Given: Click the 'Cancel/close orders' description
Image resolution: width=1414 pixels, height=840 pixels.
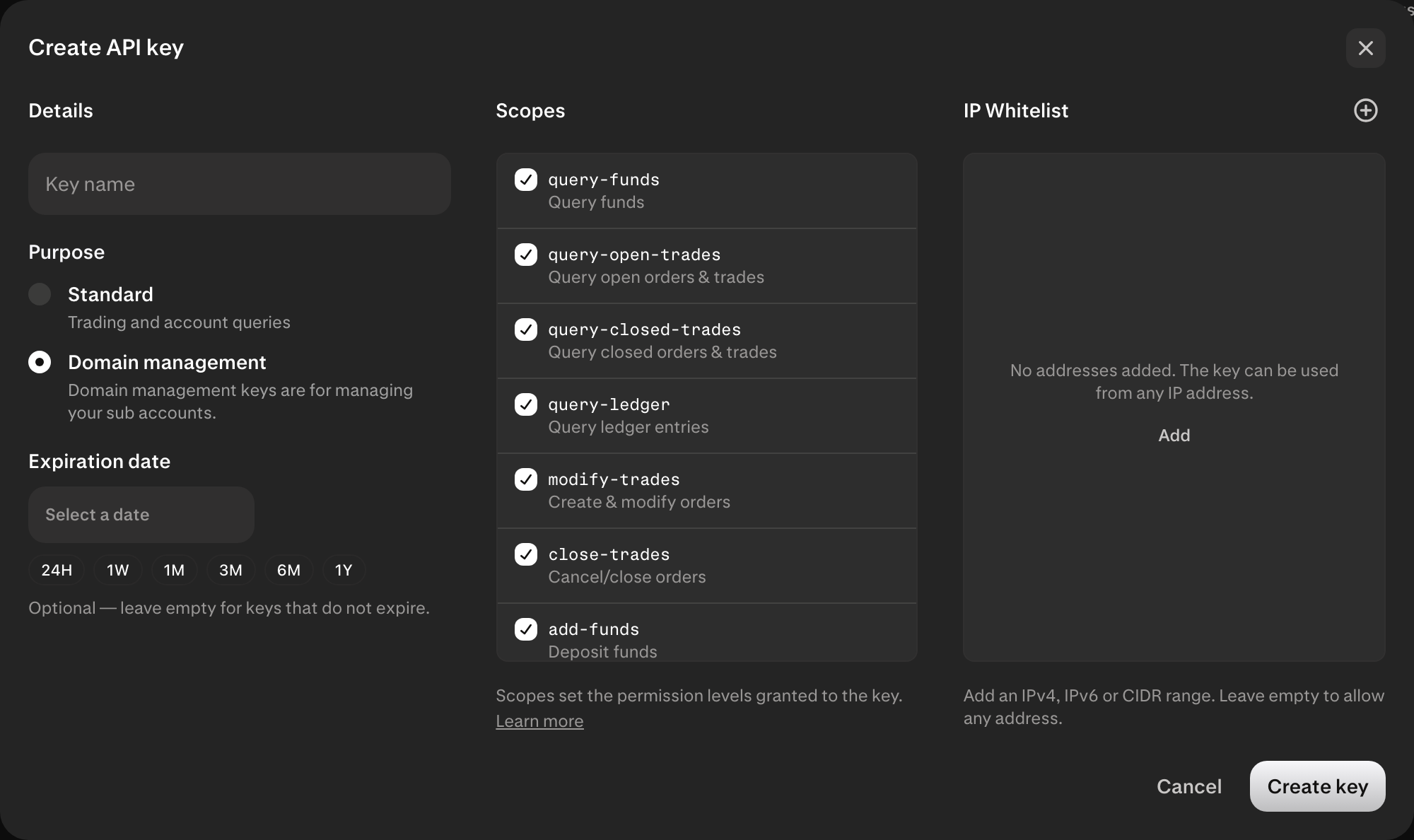Looking at the screenshot, I should [627, 577].
